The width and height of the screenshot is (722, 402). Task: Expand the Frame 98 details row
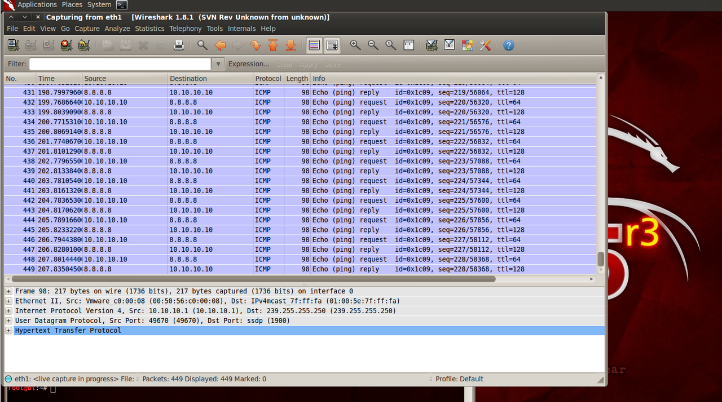point(8,291)
